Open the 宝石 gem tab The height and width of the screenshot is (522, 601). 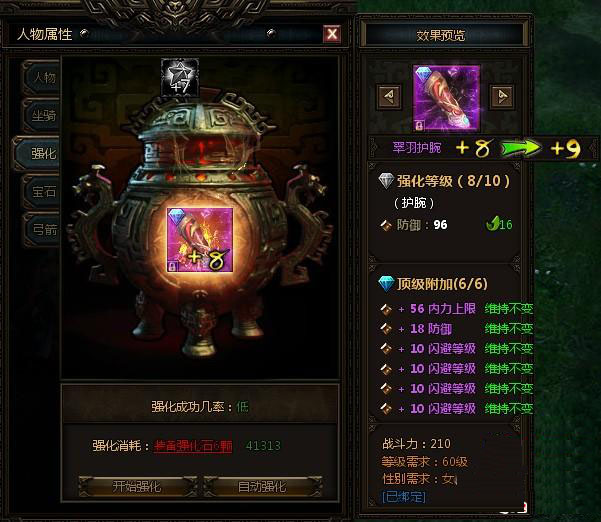[x=44, y=191]
